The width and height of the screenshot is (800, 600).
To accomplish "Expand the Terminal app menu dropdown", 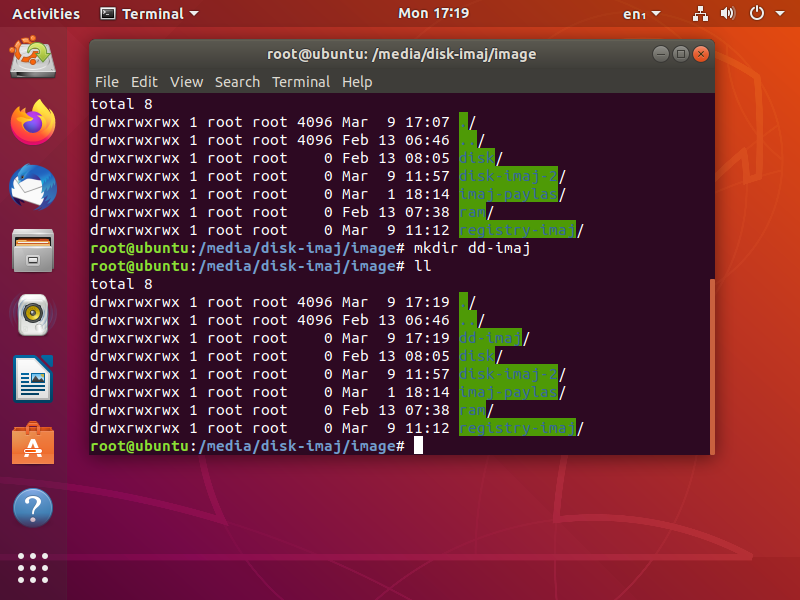I will (x=149, y=14).
